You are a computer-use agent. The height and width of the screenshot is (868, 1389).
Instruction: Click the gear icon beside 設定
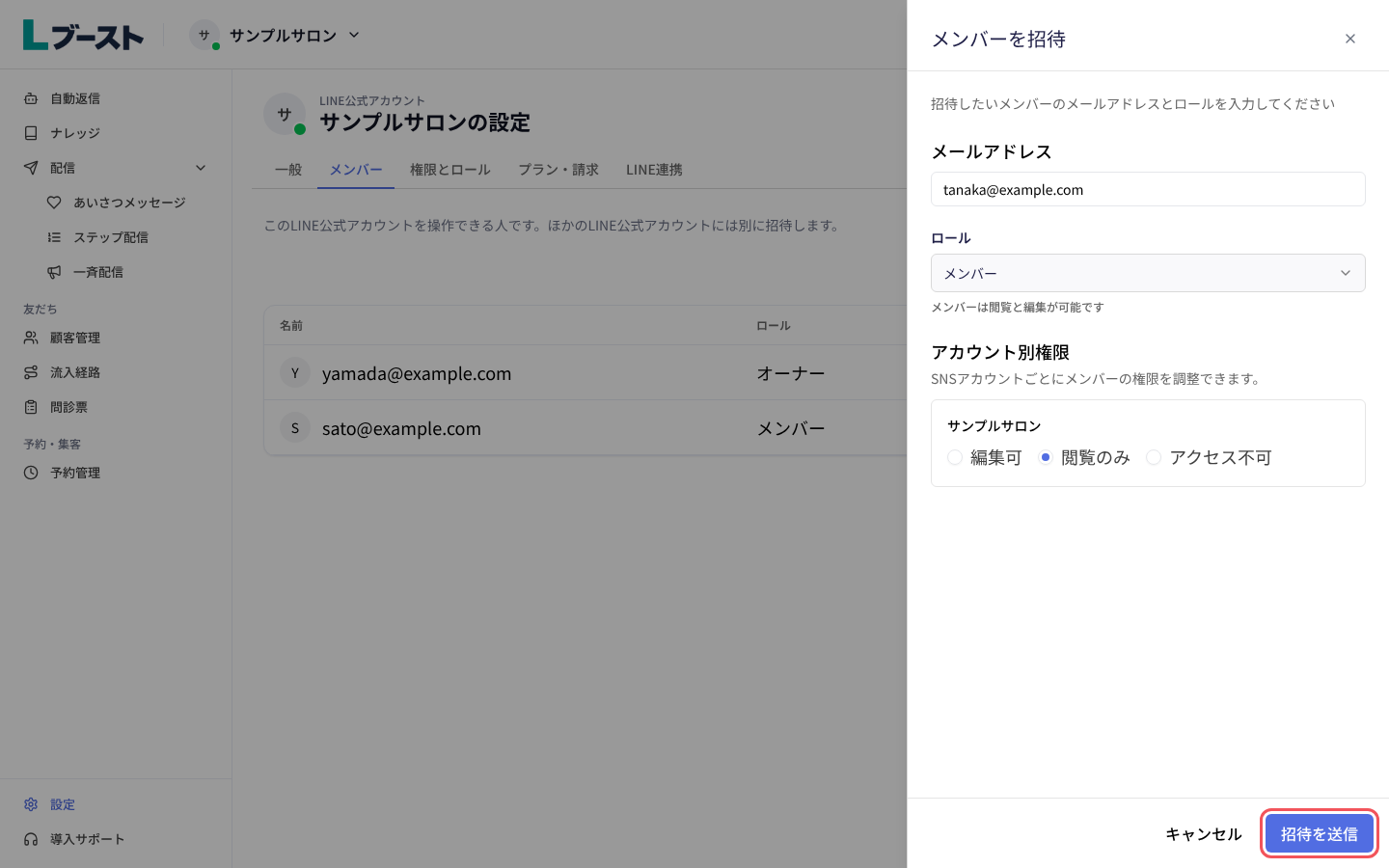click(31, 804)
